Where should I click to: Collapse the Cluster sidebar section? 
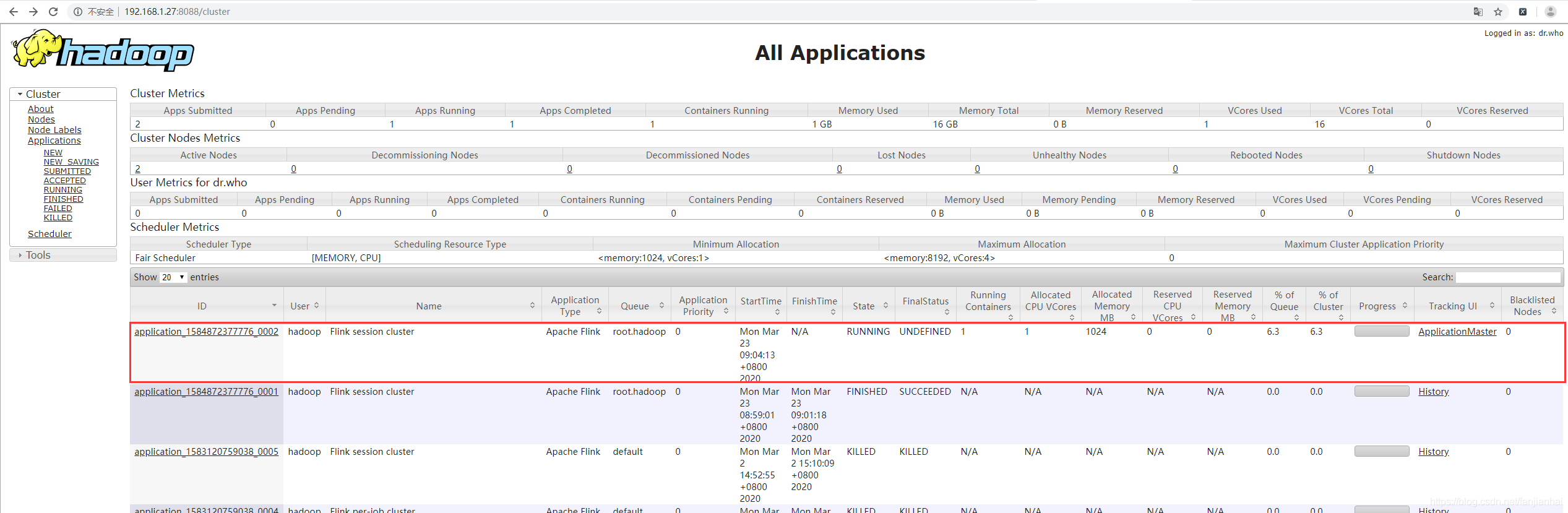coord(63,94)
